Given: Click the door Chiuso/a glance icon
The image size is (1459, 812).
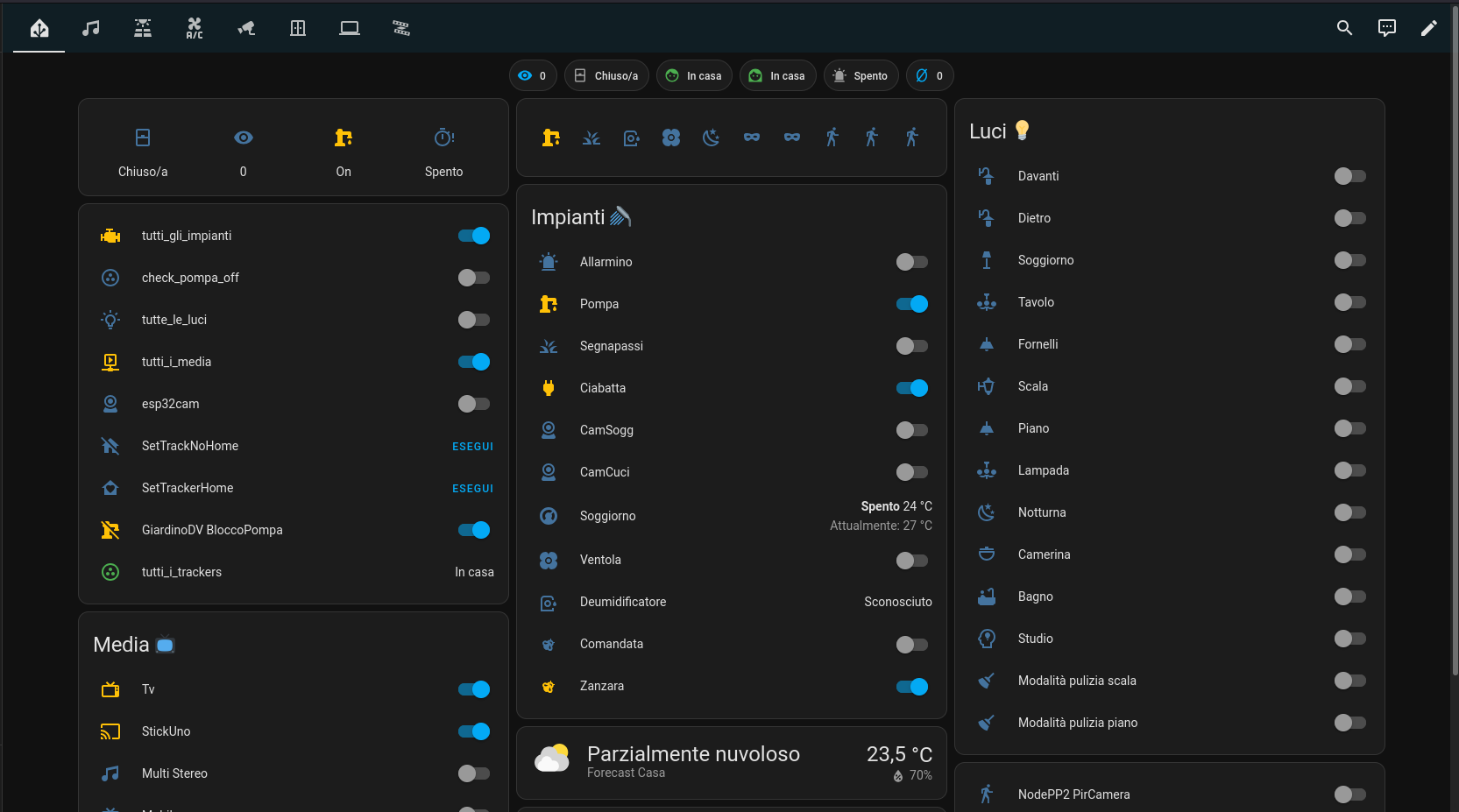Looking at the screenshot, I should (x=143, y=138).
